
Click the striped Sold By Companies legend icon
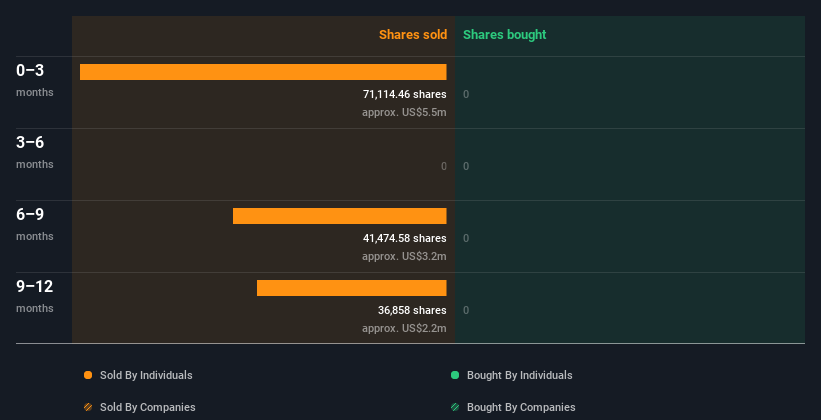[88, 407]
